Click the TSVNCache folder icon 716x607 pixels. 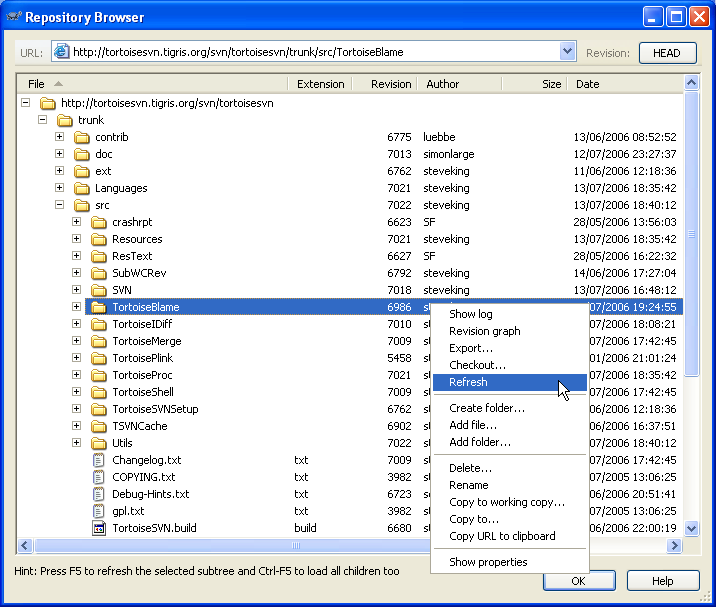(99, 426)
